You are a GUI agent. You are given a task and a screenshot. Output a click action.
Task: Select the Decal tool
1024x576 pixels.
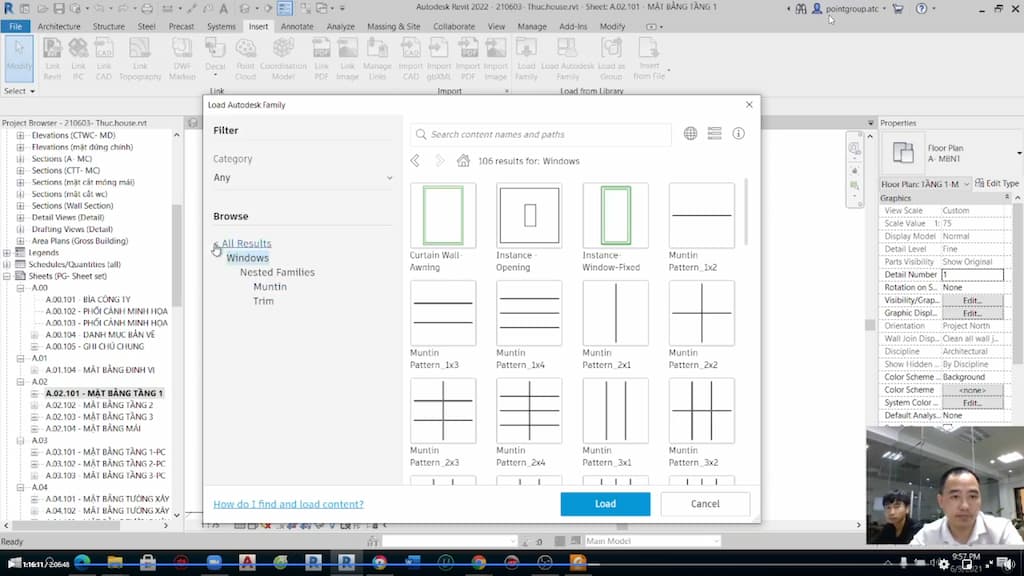(217, 55)
